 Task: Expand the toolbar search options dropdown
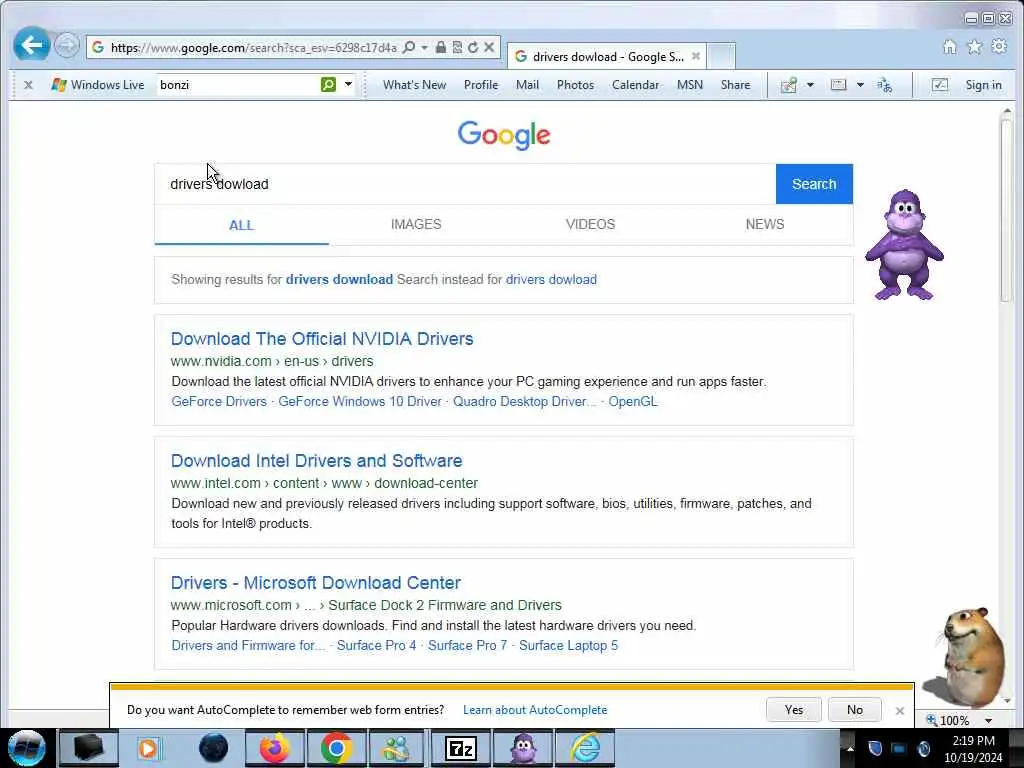click(349, 84)
